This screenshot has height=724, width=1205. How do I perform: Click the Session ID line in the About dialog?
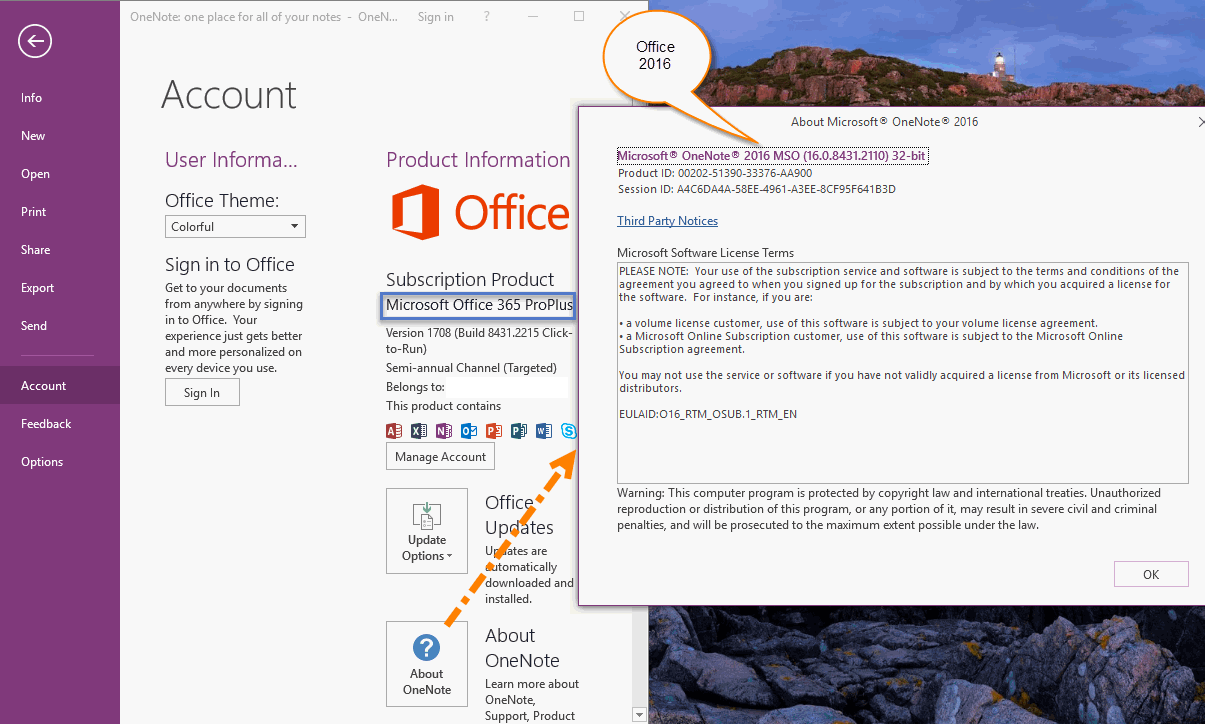pos(756,189)
